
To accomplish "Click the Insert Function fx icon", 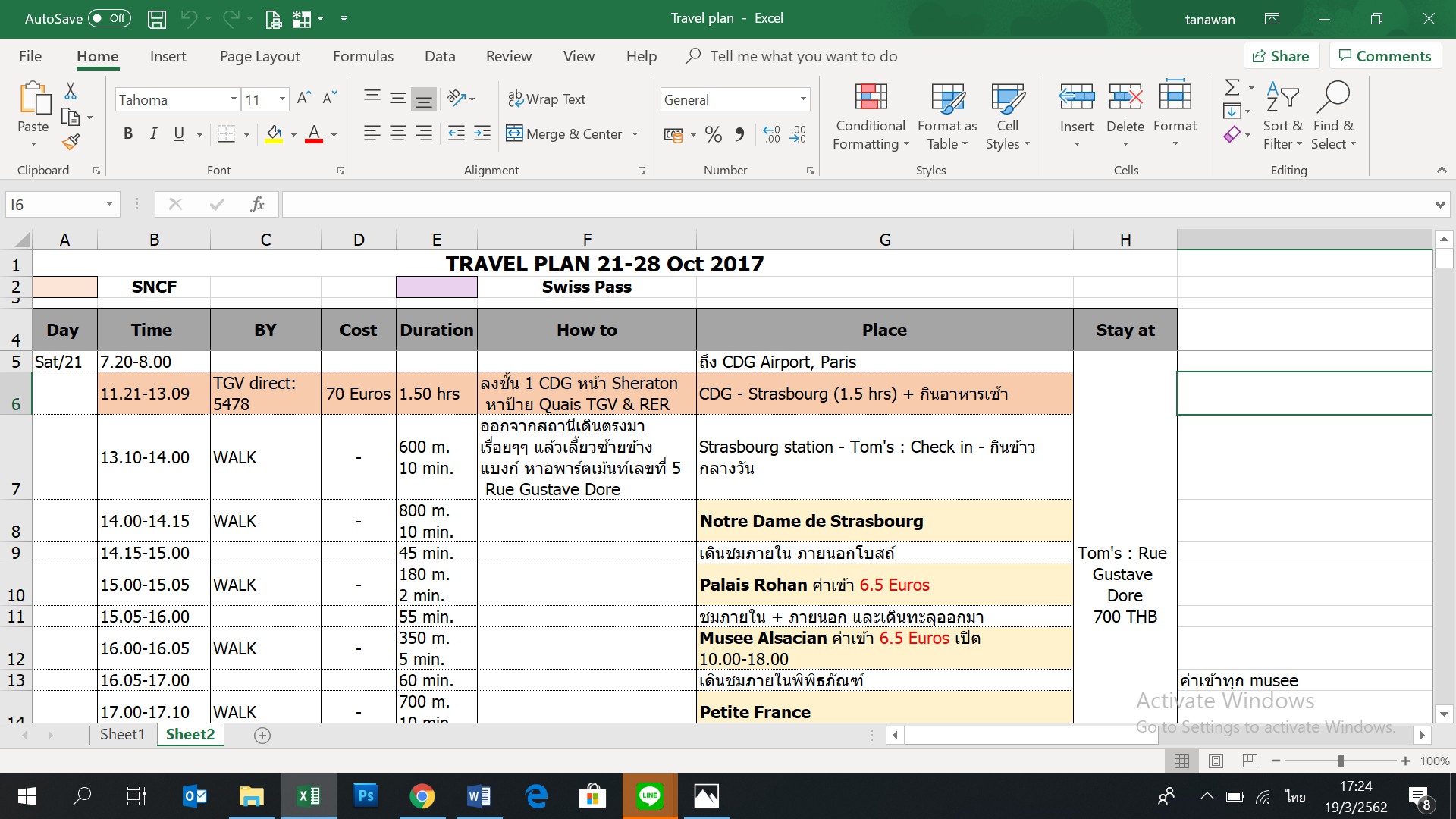I will pyautogui.click(x=257, y=204).
